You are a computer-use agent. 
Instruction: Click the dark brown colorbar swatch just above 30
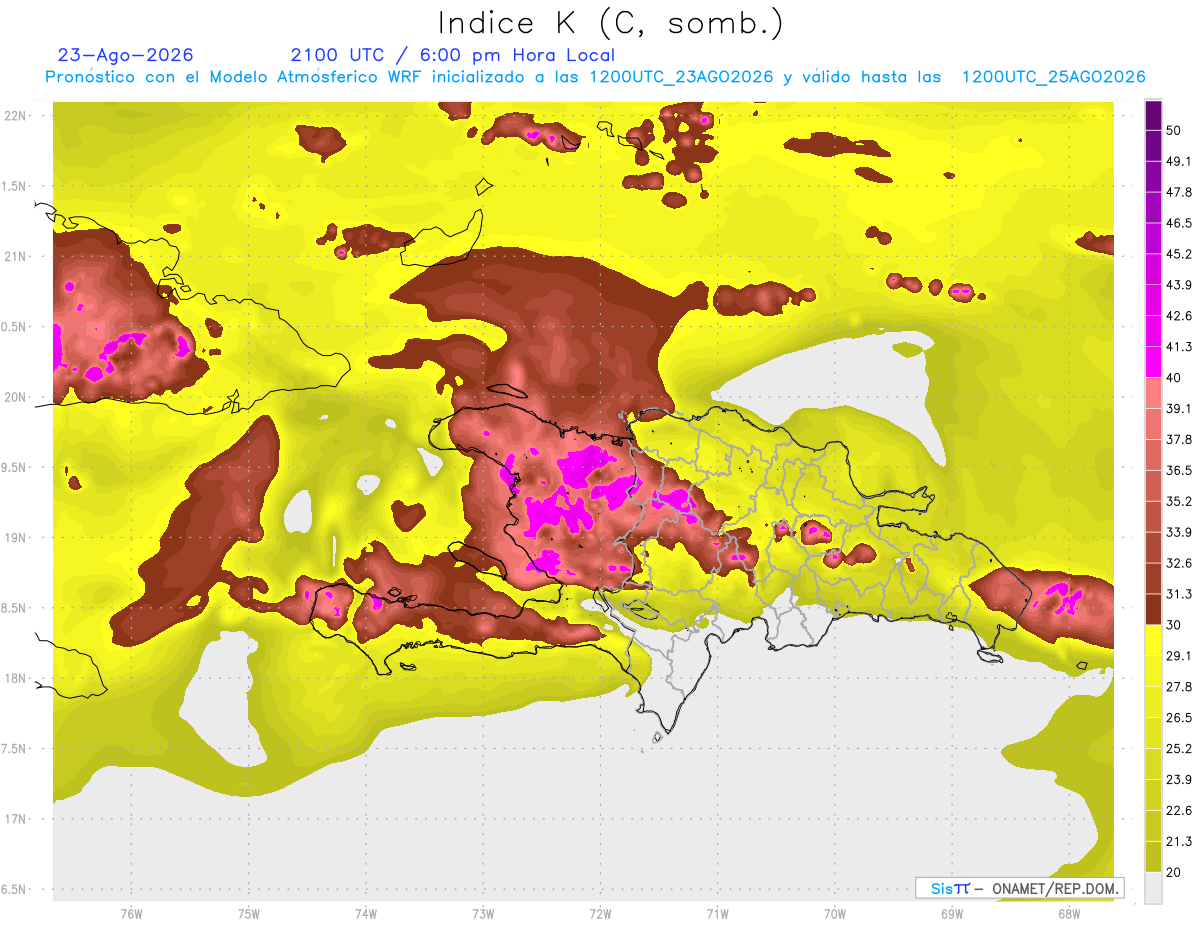coord(1153,609)
